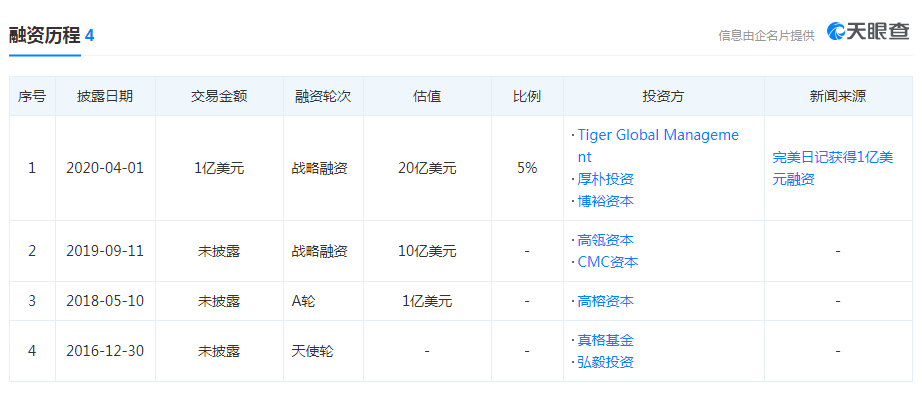Click 未披露 in the 2018-05-10 row

coord(219,301)
